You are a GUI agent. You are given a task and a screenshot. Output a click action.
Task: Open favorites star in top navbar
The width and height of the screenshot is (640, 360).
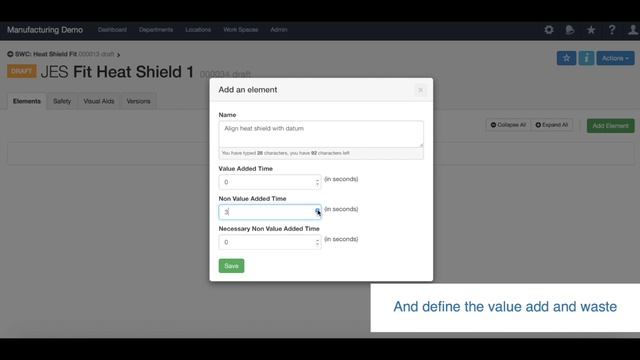pyautogui.click(x=591, y=30)
